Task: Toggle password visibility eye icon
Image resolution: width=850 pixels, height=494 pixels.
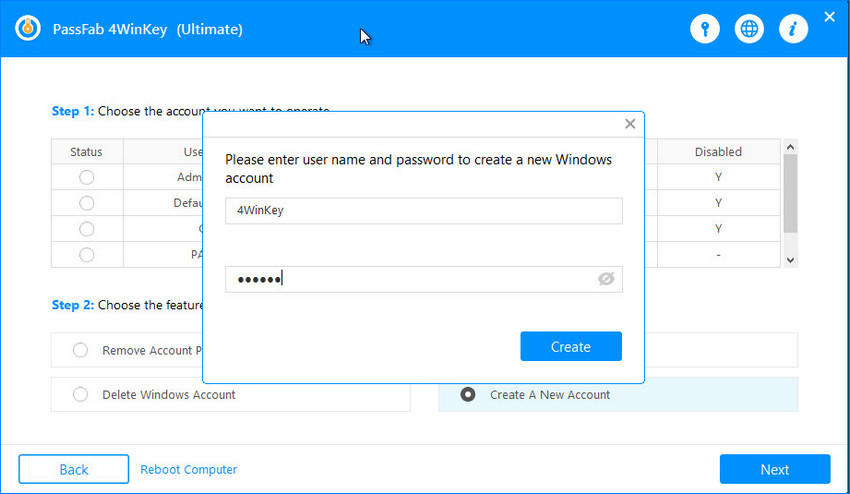Action: coord(606,279)
